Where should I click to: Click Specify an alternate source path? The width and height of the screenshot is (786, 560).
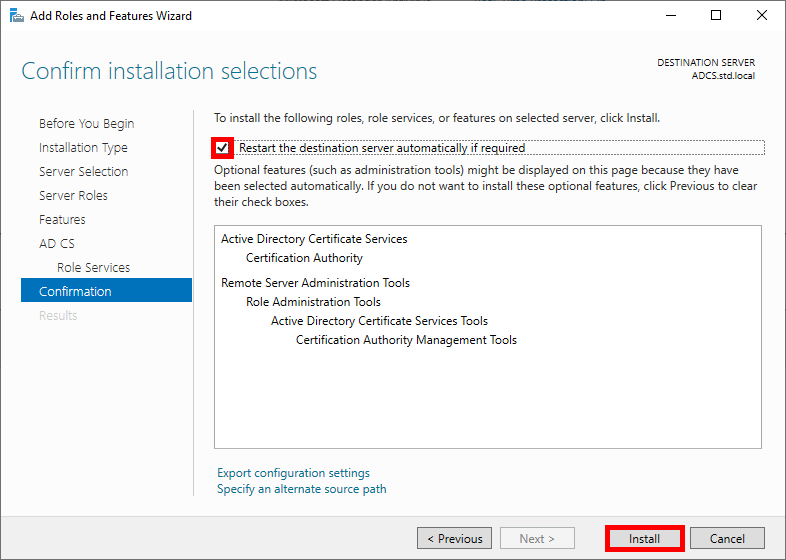point(301,489)
